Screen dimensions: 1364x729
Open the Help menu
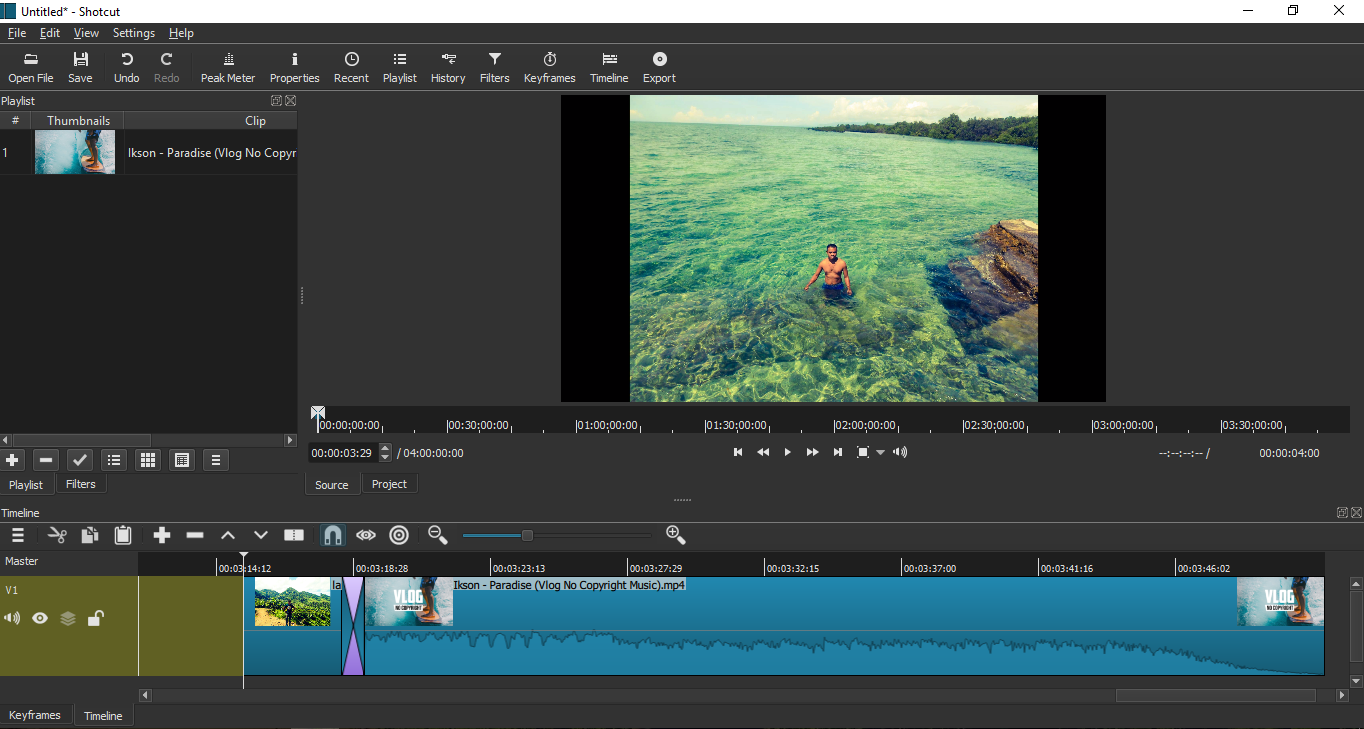coord(181,33)
